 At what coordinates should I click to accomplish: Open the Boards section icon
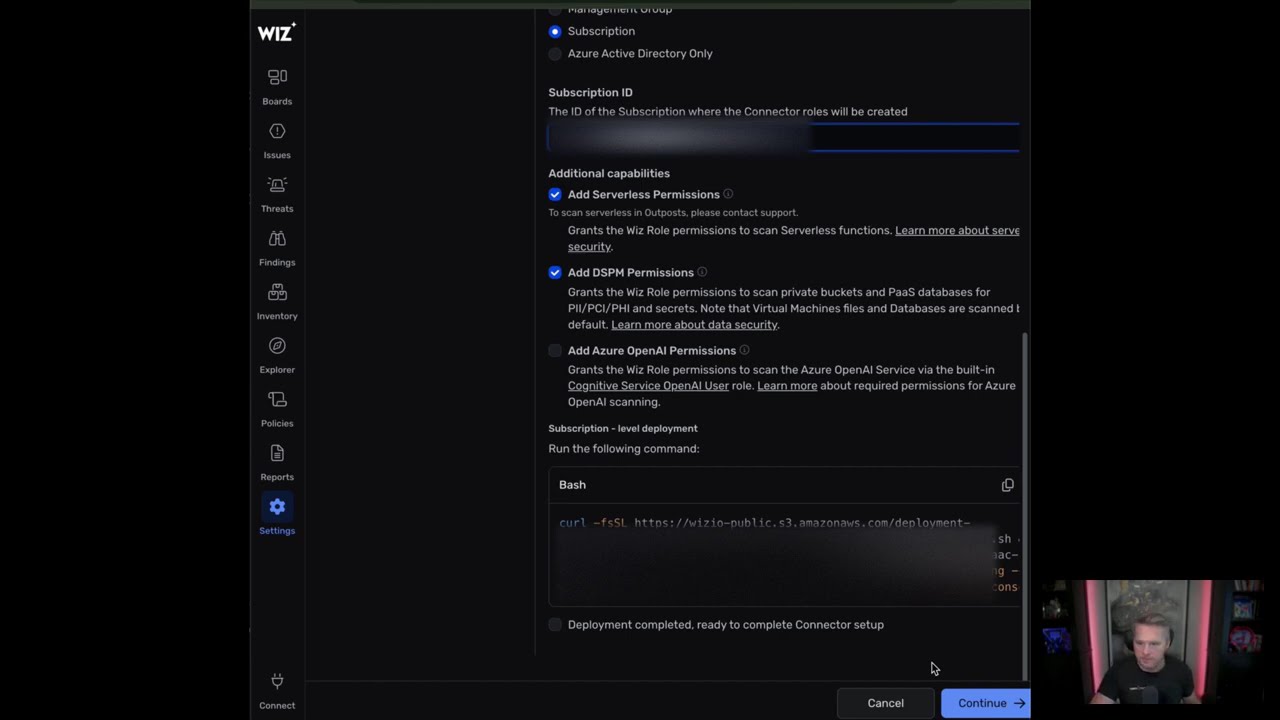(x=277, y=77)
